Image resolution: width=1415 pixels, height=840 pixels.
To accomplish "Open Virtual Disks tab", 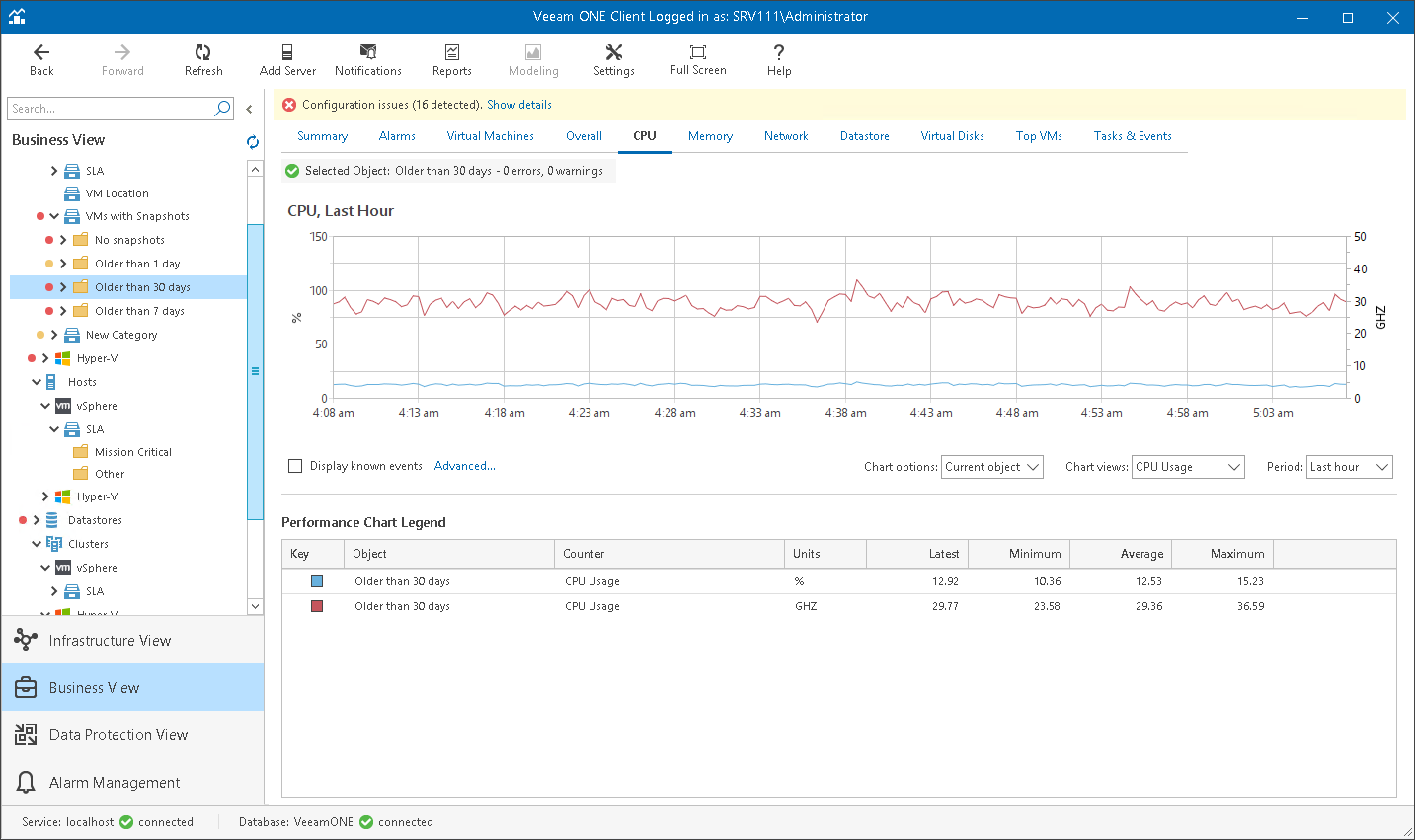I will click(952, 136).
